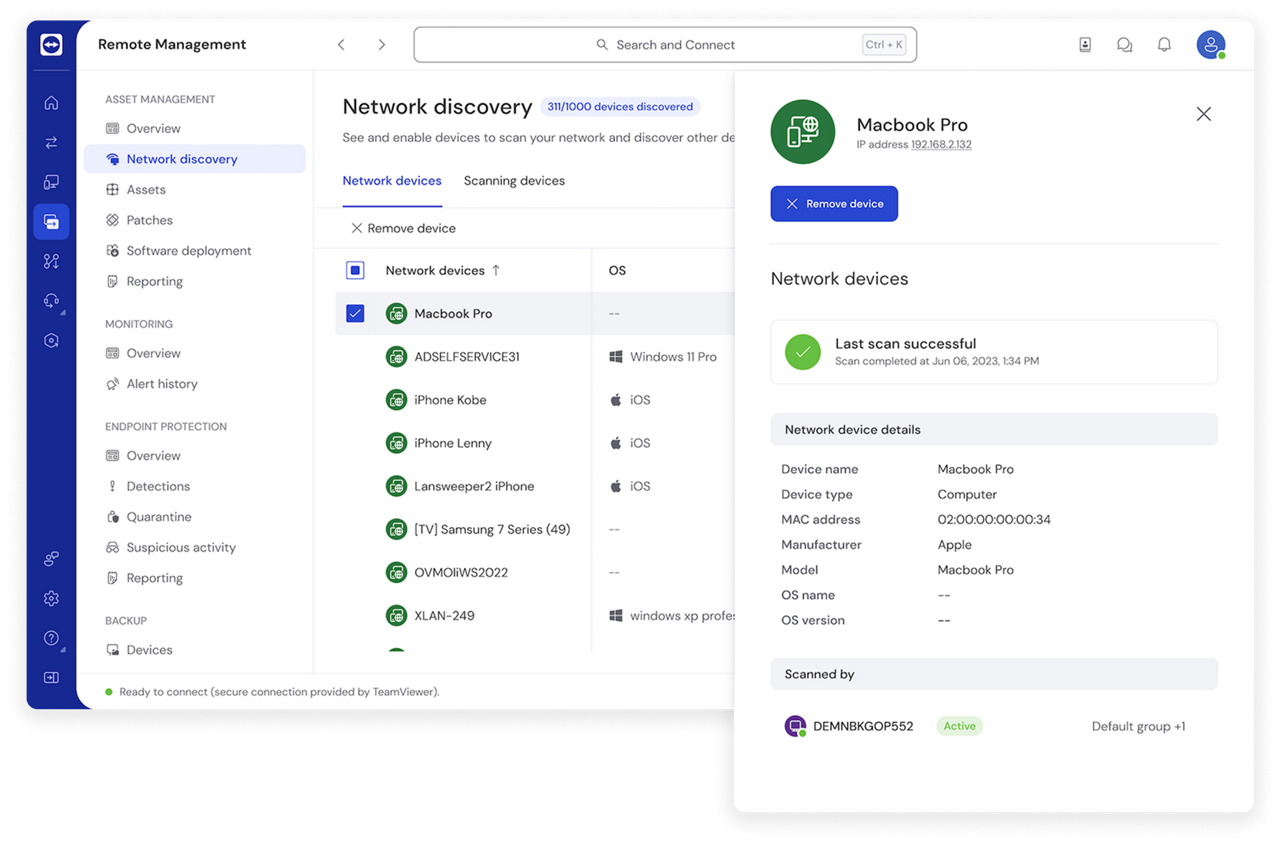
Task: Toggle the select-all header checkbox
Action: point(355,270)
